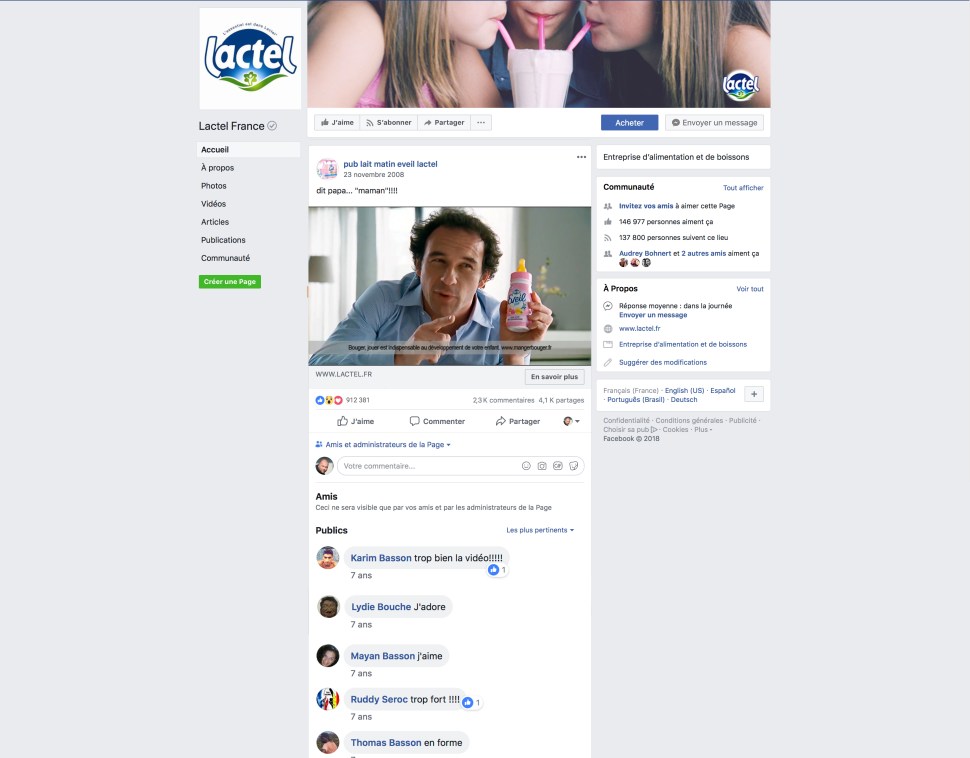
Task: Click the Lactel logo profile picture
Action: (x=250, y=58)
